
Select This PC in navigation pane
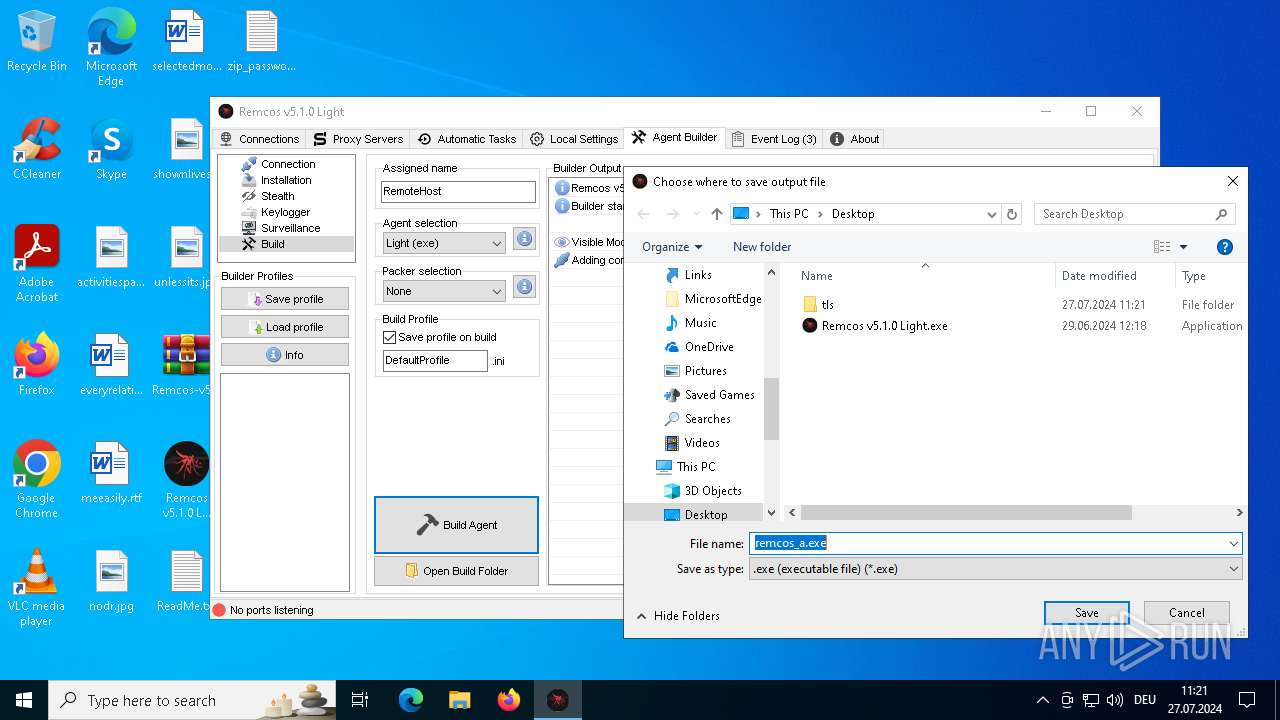tap(695, 467)
